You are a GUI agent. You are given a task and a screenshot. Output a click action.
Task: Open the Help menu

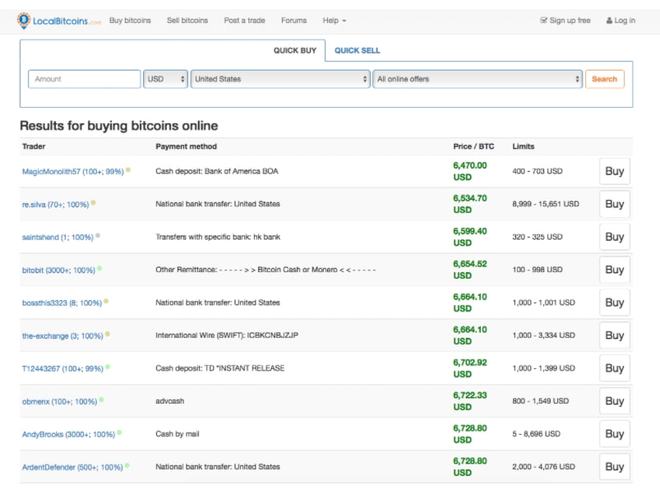click(x=334, y=20)
